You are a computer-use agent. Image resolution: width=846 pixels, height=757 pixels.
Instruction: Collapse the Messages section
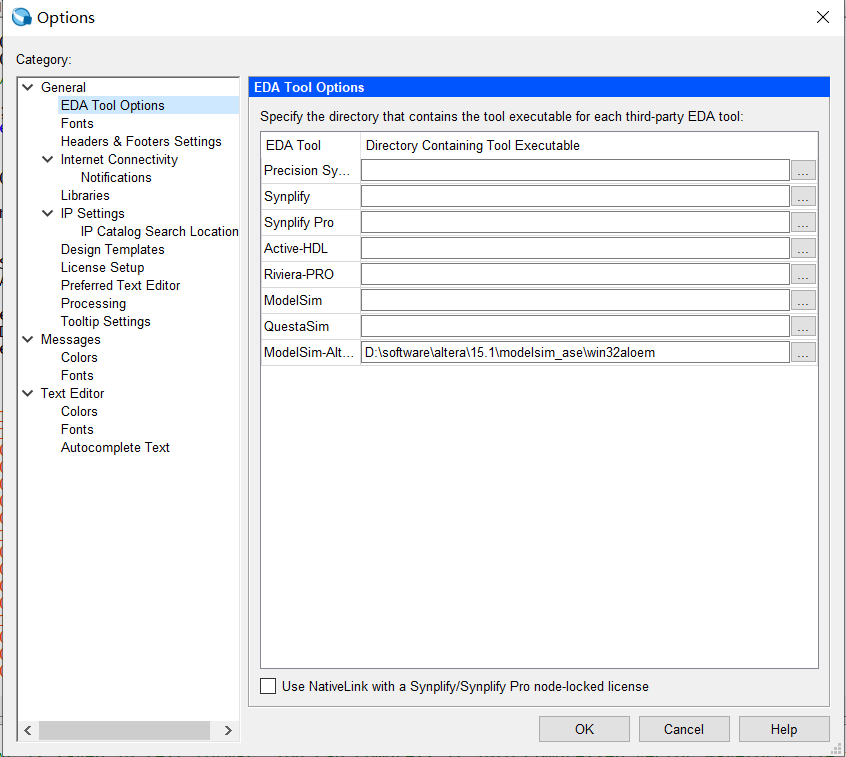click(28, 339)
